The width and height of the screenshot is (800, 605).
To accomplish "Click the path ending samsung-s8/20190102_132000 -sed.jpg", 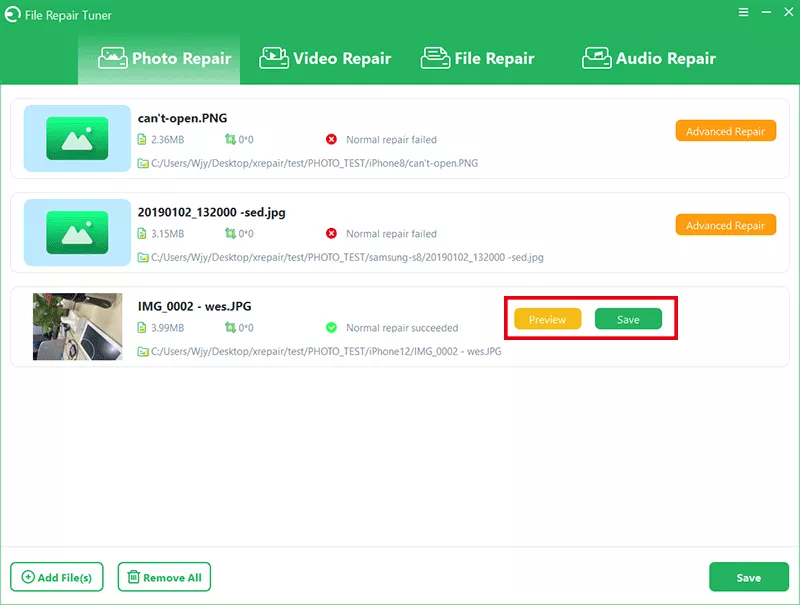I will [x=347, y=257].
